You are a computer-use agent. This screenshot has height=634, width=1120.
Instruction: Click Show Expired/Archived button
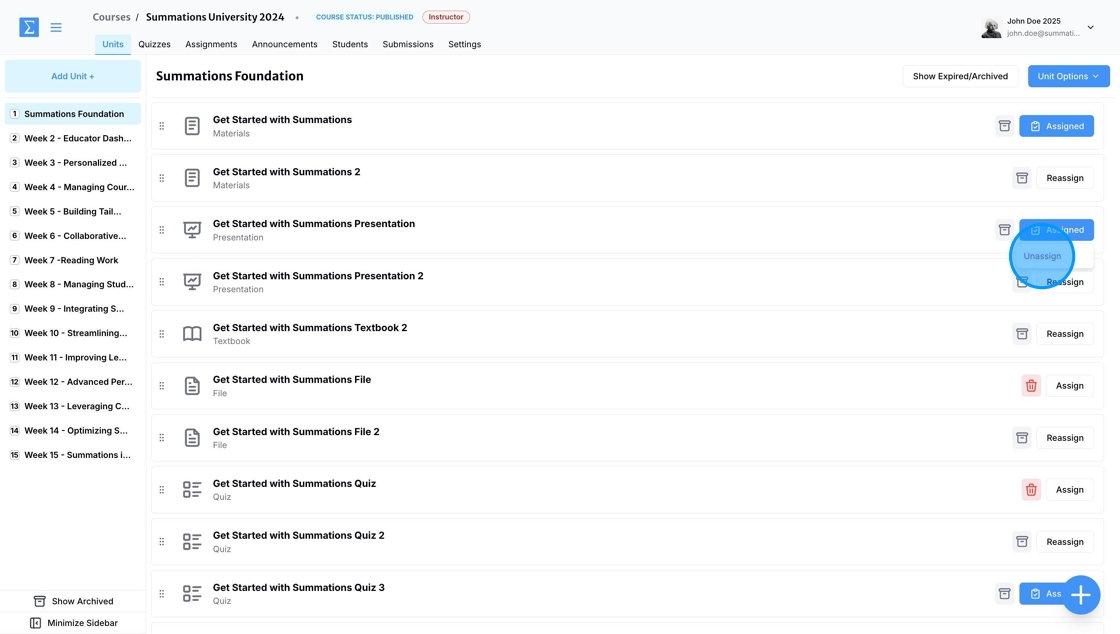pyautogui.click(x=960, y=76)
